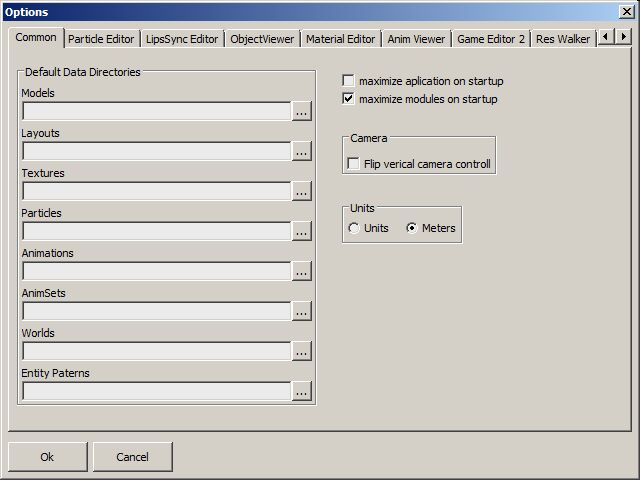
Task: Browse for the Worlds directory
Action: (302, 351)
